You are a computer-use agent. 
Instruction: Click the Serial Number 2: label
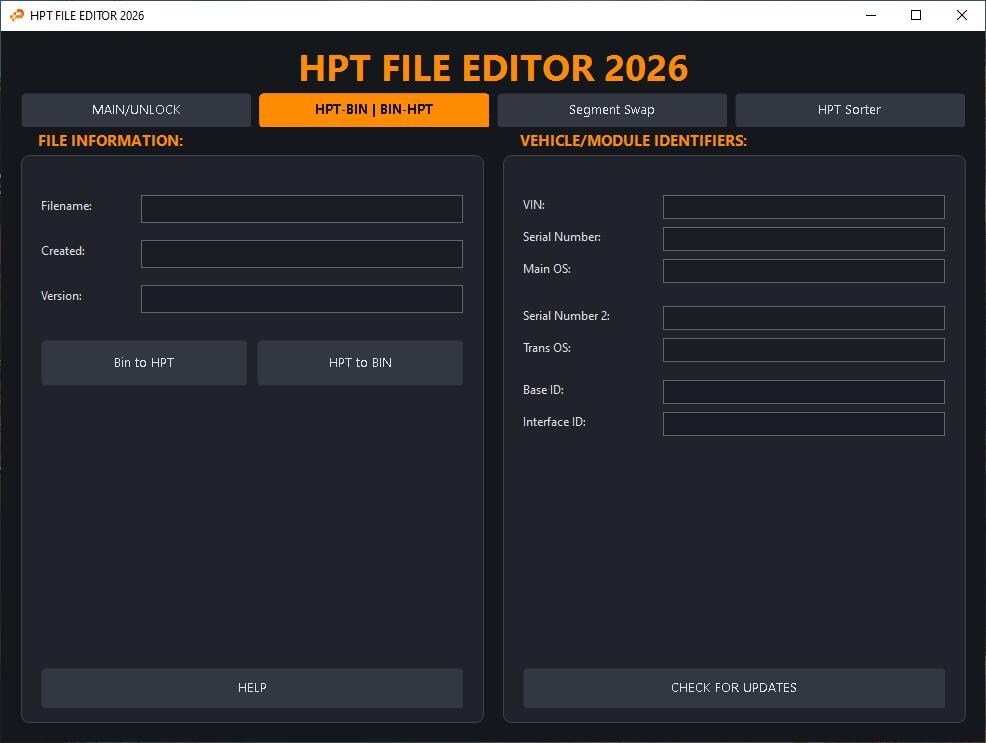coord(566,316)
